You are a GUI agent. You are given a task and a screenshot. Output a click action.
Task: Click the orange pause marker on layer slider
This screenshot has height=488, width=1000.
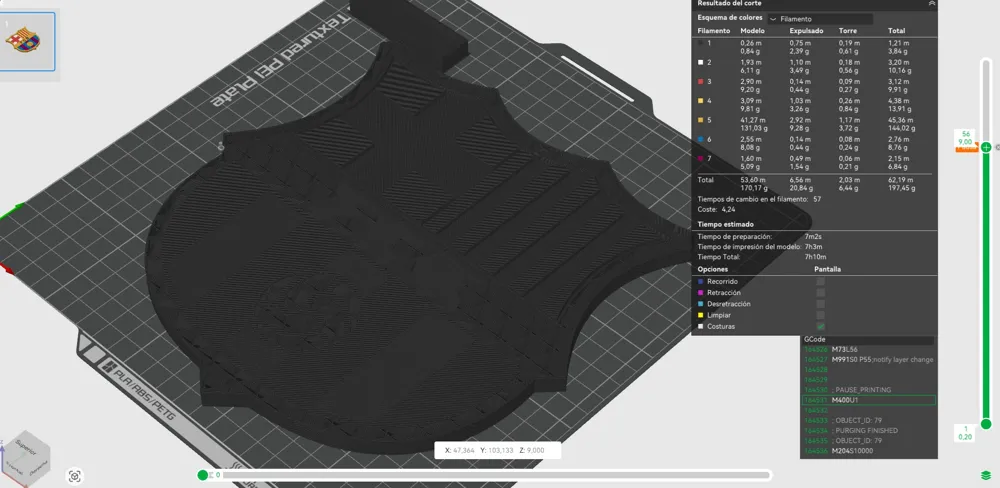click(x=966, y=149)
